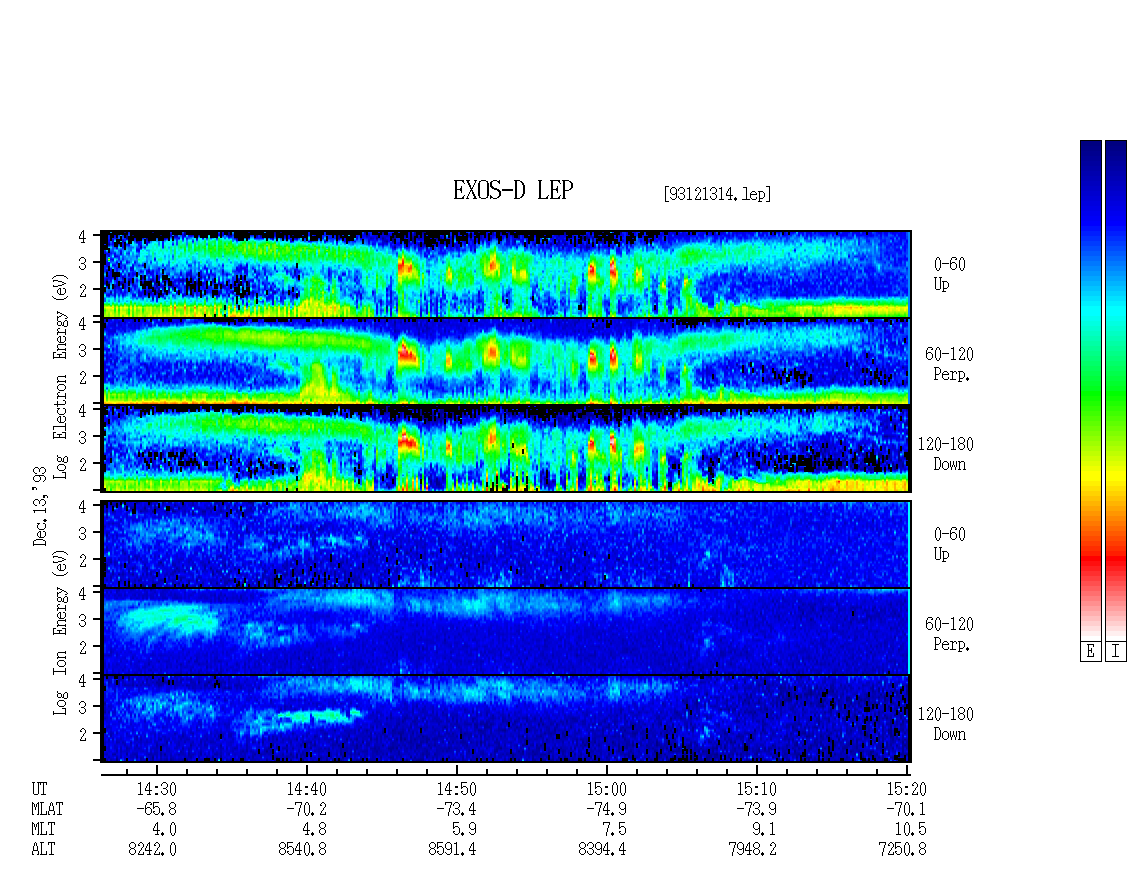The height and width of the screenshot is (875, 1130).
Task: Click the 14:50 UT time label
Action: (x=456, y=789)
